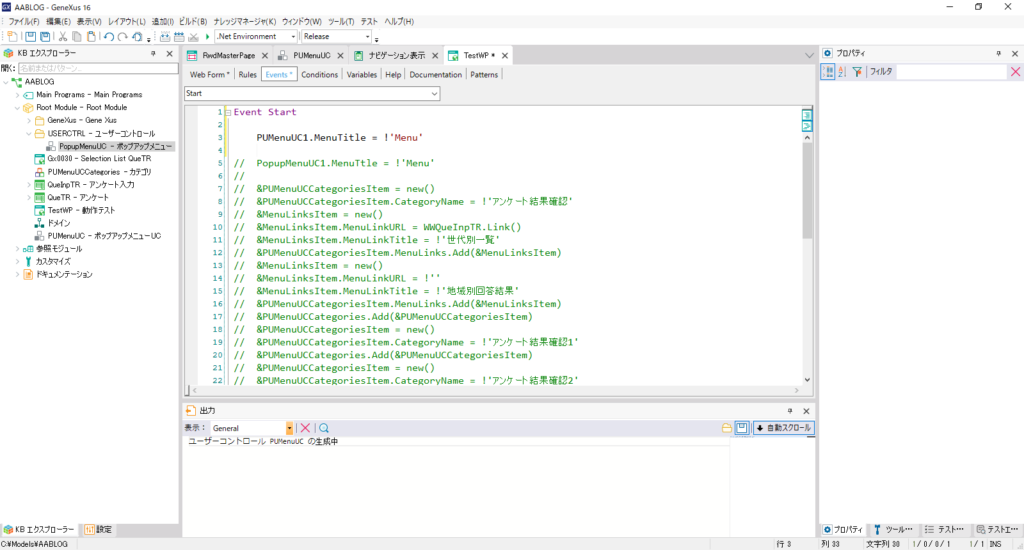Close the PUMenuUC tab

pyautogui.click(x=340, y=56)
